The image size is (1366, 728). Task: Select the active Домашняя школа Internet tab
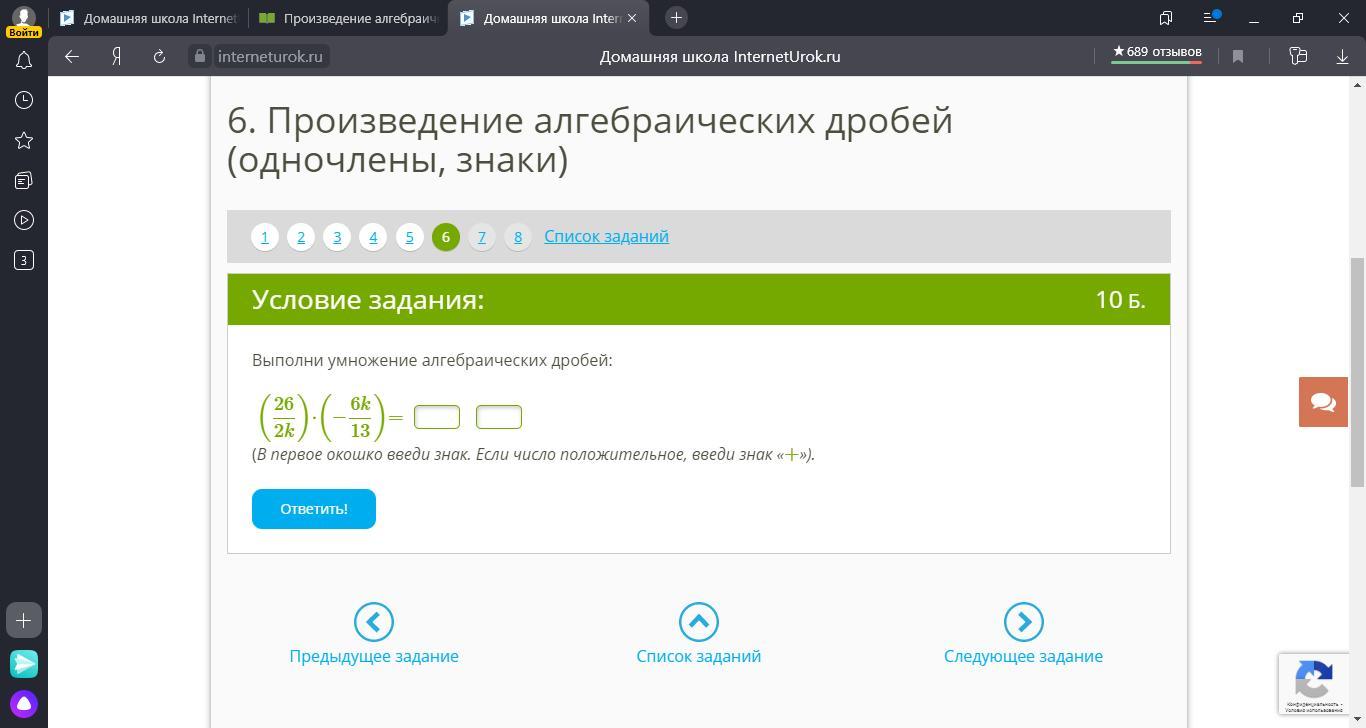pos(548,18)
